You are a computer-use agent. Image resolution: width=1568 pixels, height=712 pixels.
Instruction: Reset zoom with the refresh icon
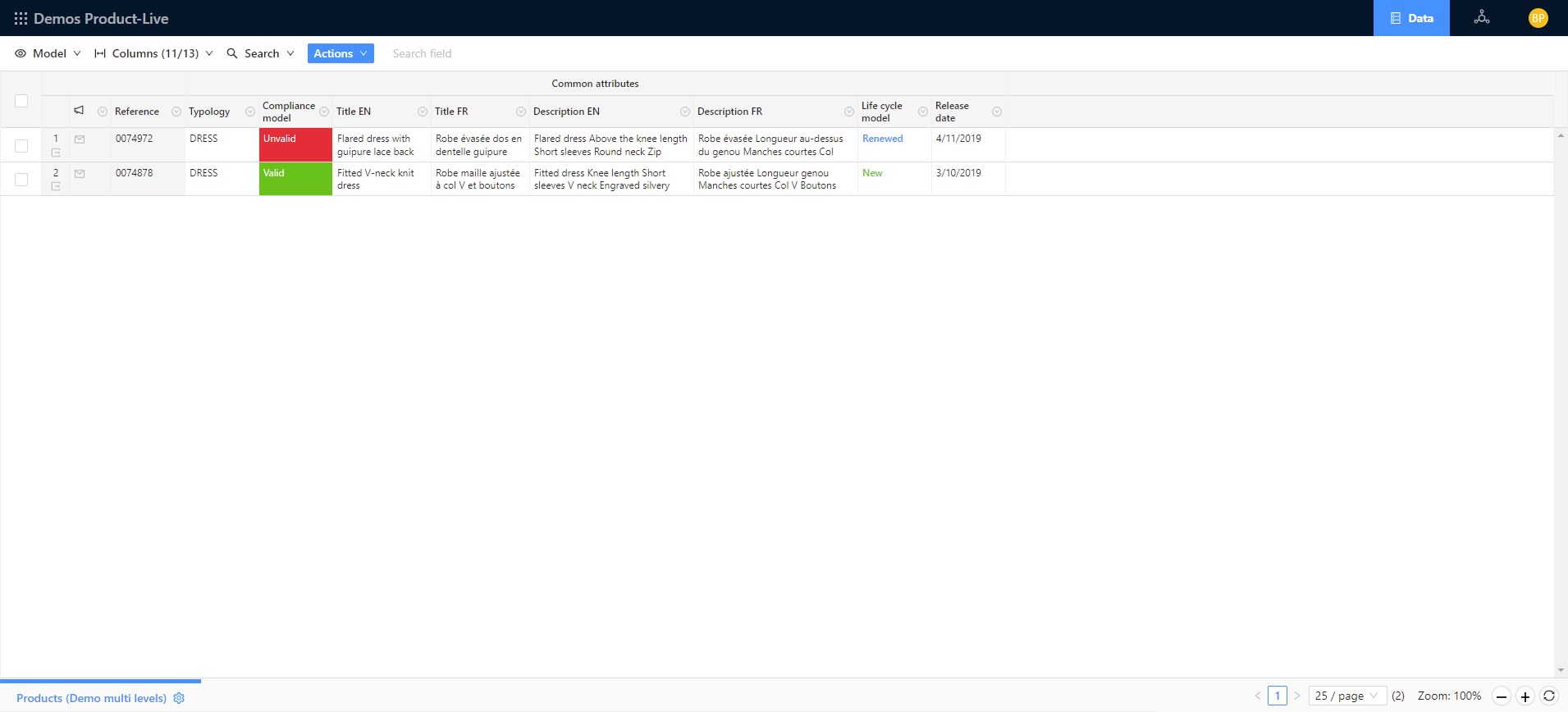coord(1548,696)
